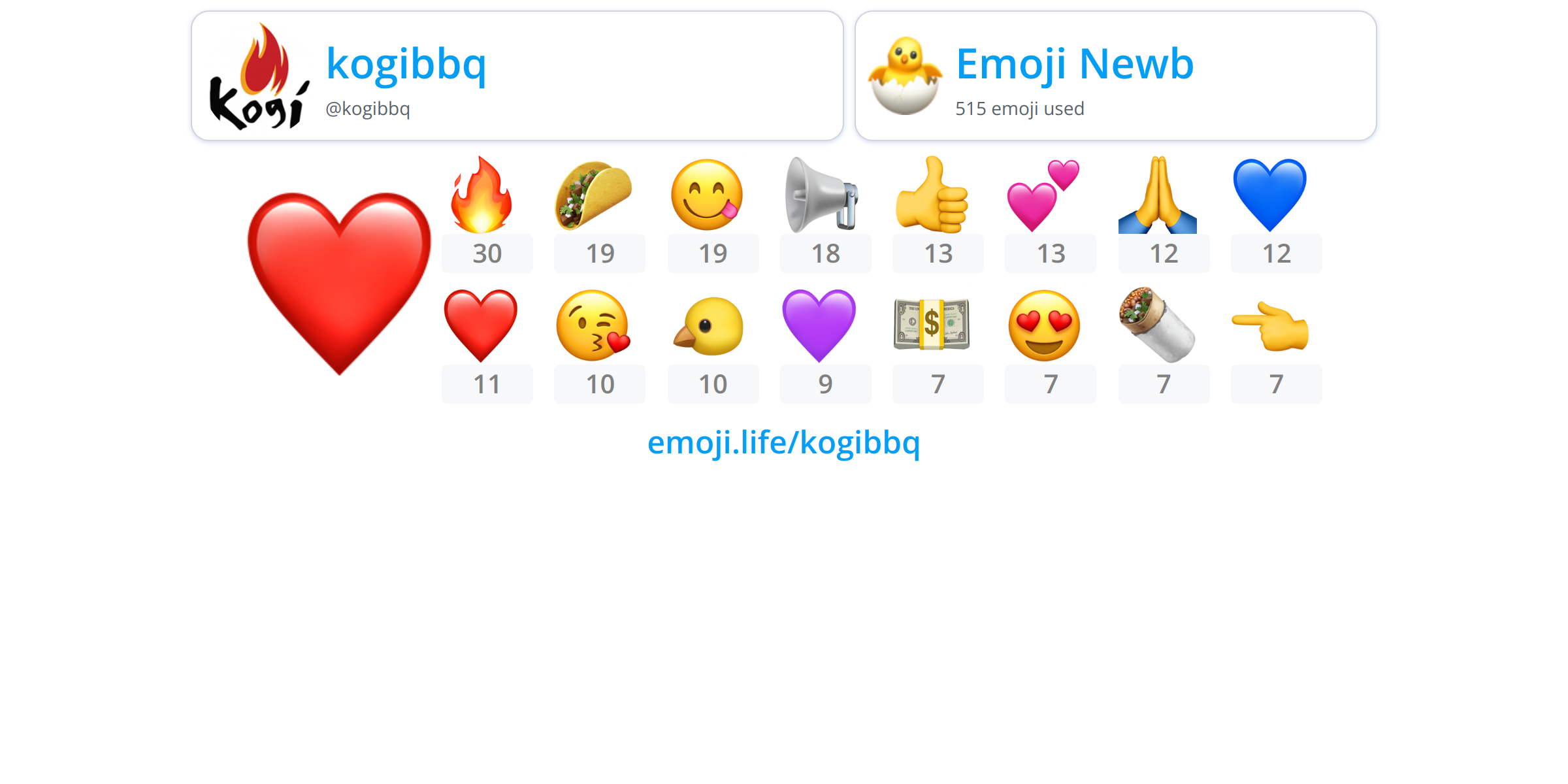Click the large red heart top emoji
The width and height of the screenshot is (1568, 784).
point(339,284)
